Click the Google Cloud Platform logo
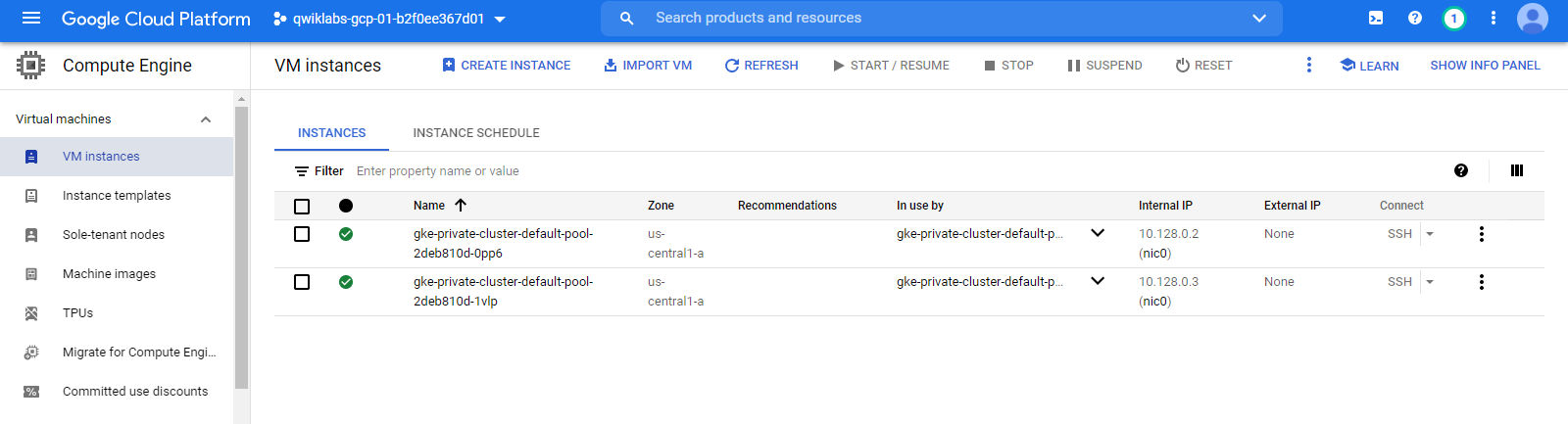 (x=156, y=19)
